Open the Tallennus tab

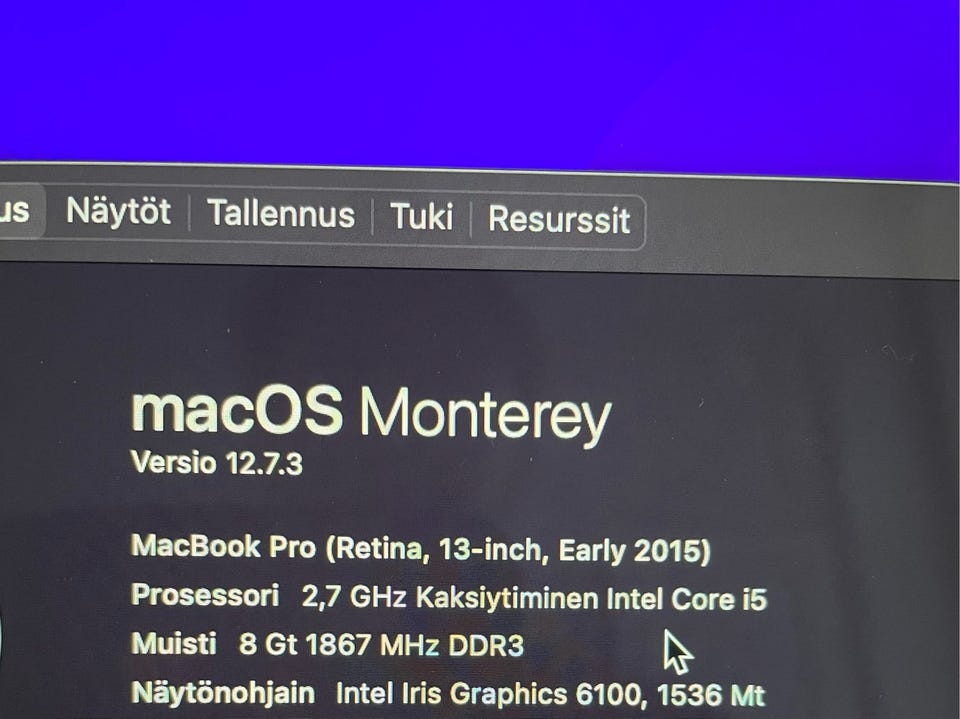[281, 214]
